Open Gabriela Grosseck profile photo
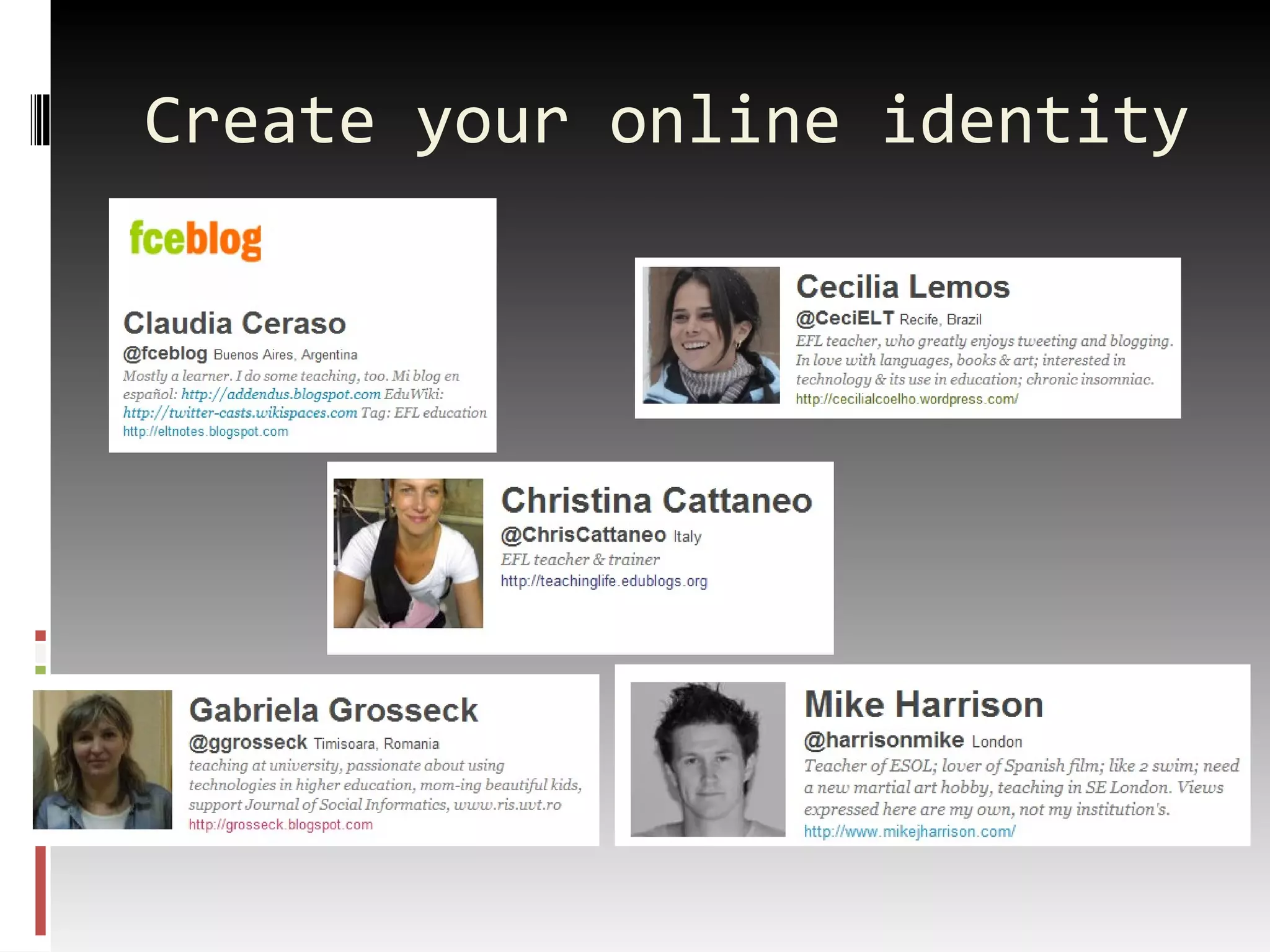The height and width of the screenshot is (952, 1270). (x=102, y=760)
